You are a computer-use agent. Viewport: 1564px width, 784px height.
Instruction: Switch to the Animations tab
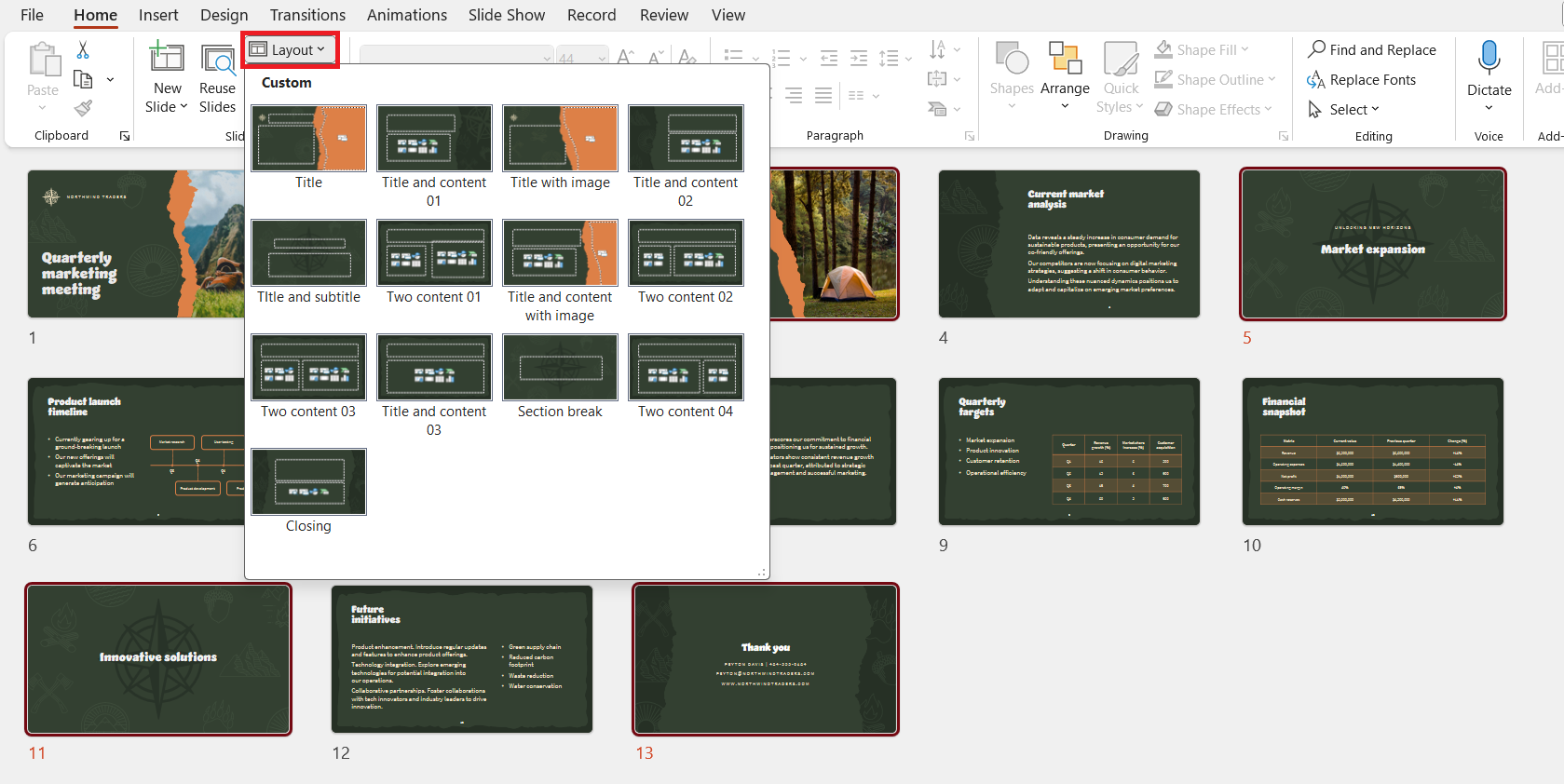coord(406,15)
